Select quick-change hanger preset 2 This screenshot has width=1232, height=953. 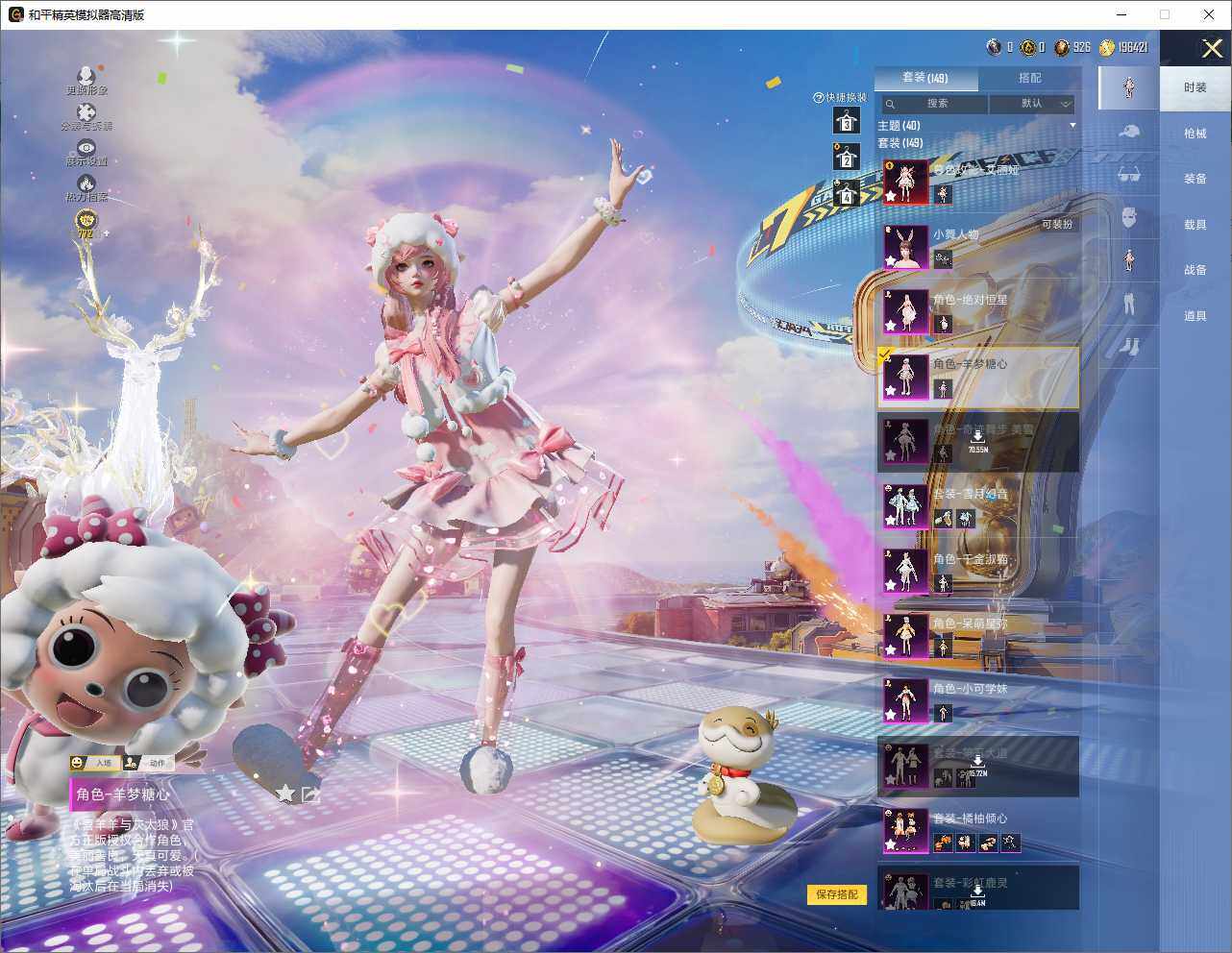pos(846,157)
